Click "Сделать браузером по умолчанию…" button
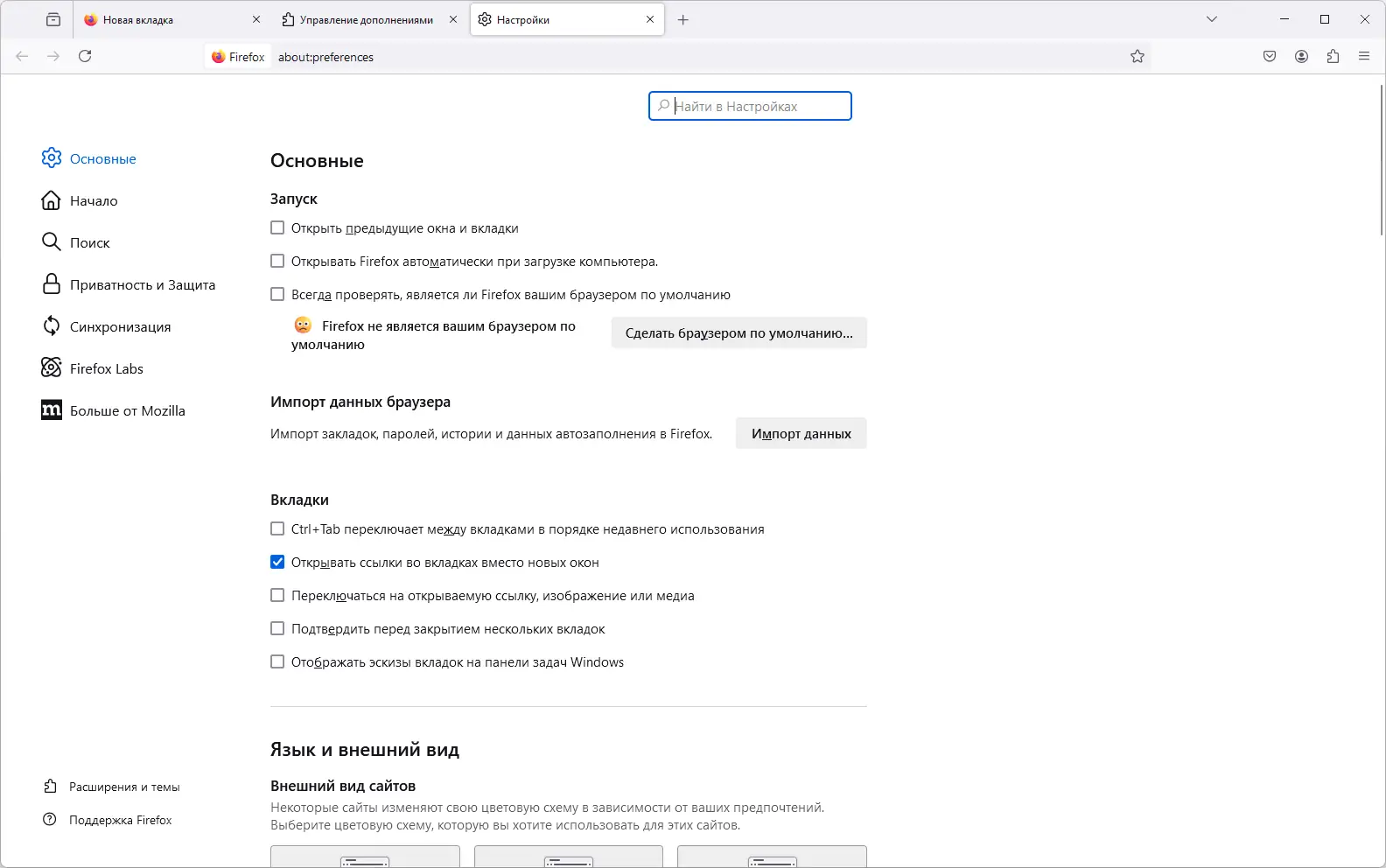 pyautogui.click(x=738, y=333)
